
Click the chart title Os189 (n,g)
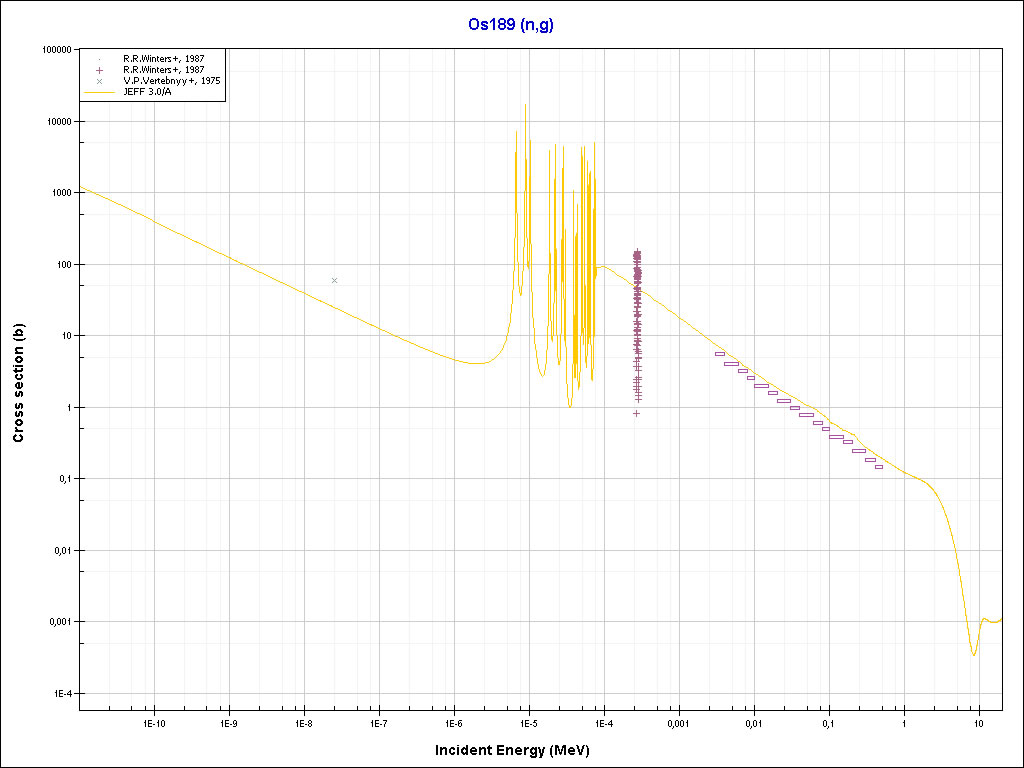tap(510, 25)
